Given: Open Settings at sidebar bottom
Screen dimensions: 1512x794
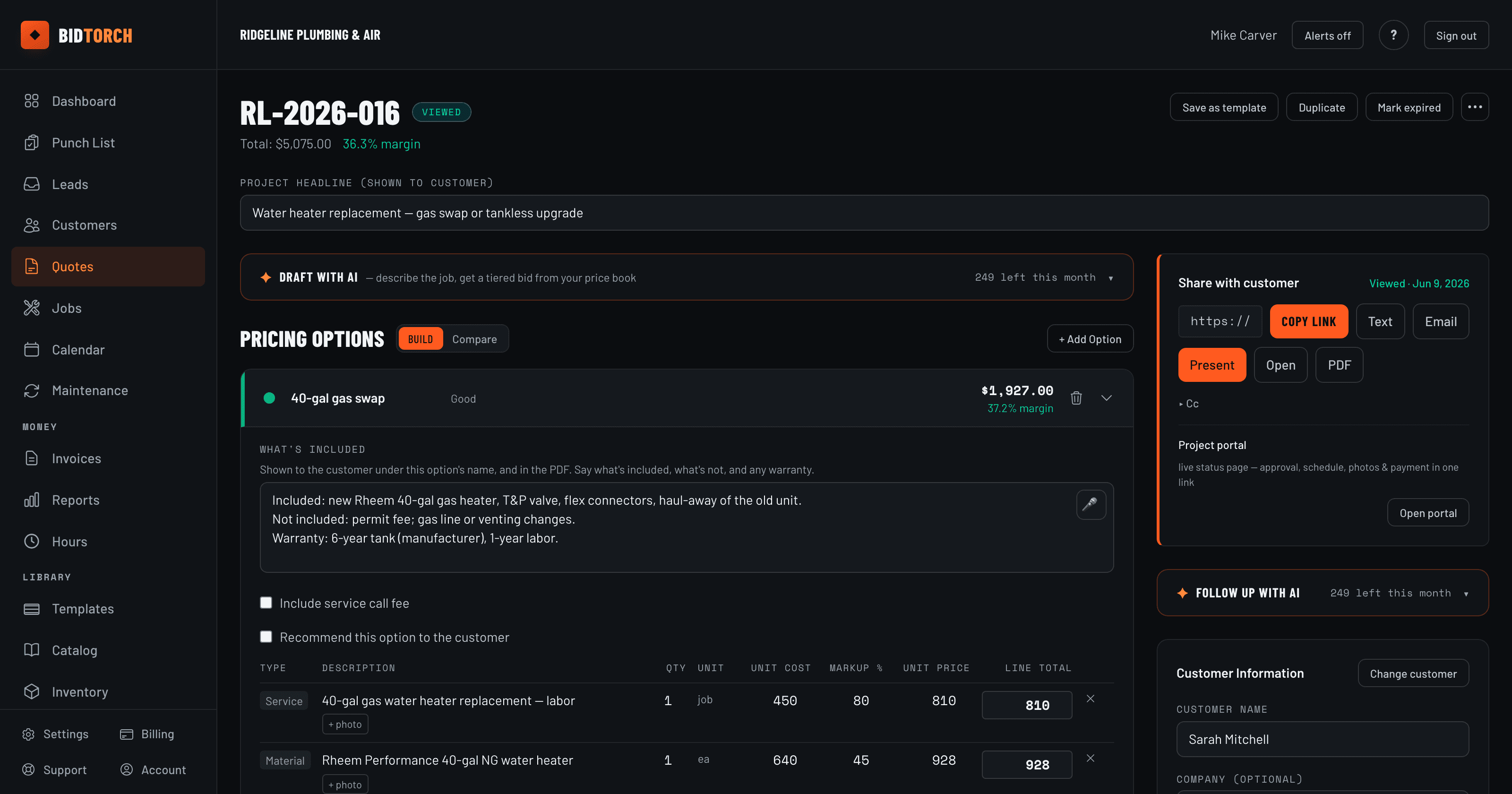Looking at the screenshot, I should point(56,734).
